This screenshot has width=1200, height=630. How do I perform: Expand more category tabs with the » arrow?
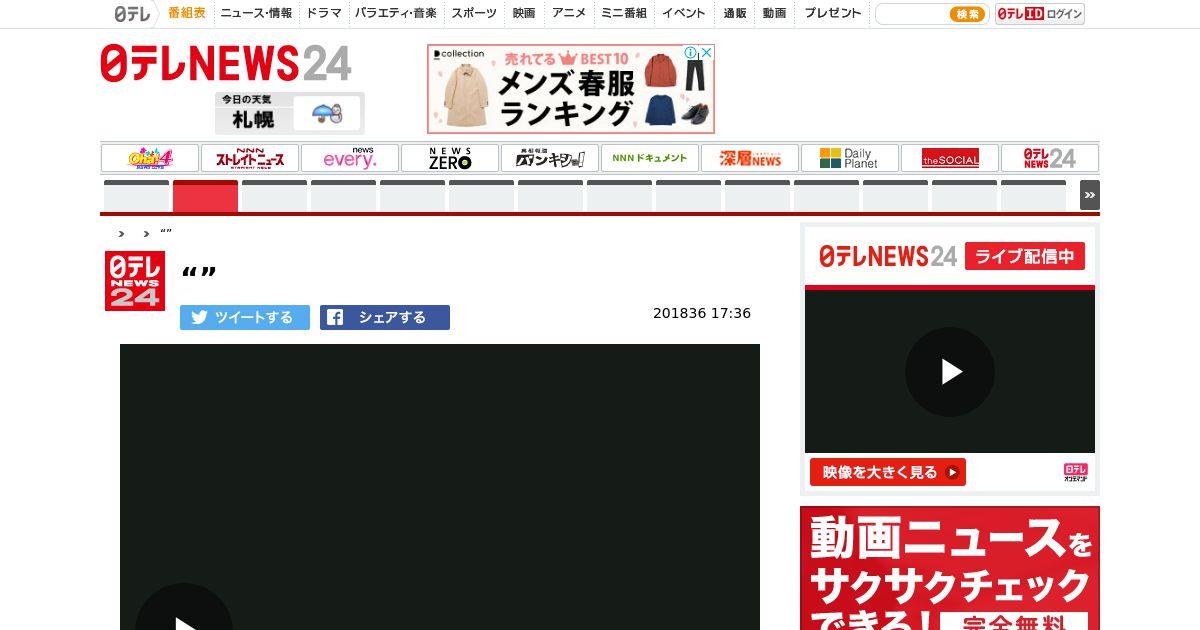tap(1090, 195)
